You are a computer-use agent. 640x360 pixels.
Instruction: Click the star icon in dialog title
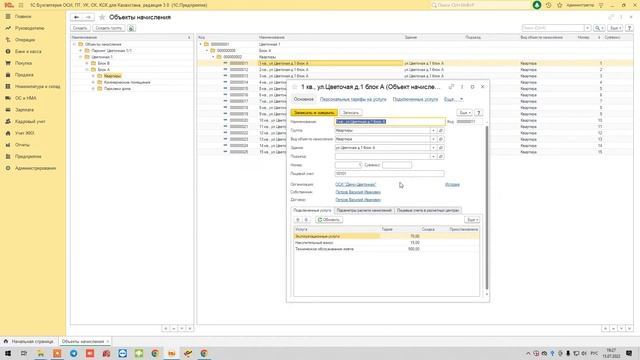coord(295,87)
